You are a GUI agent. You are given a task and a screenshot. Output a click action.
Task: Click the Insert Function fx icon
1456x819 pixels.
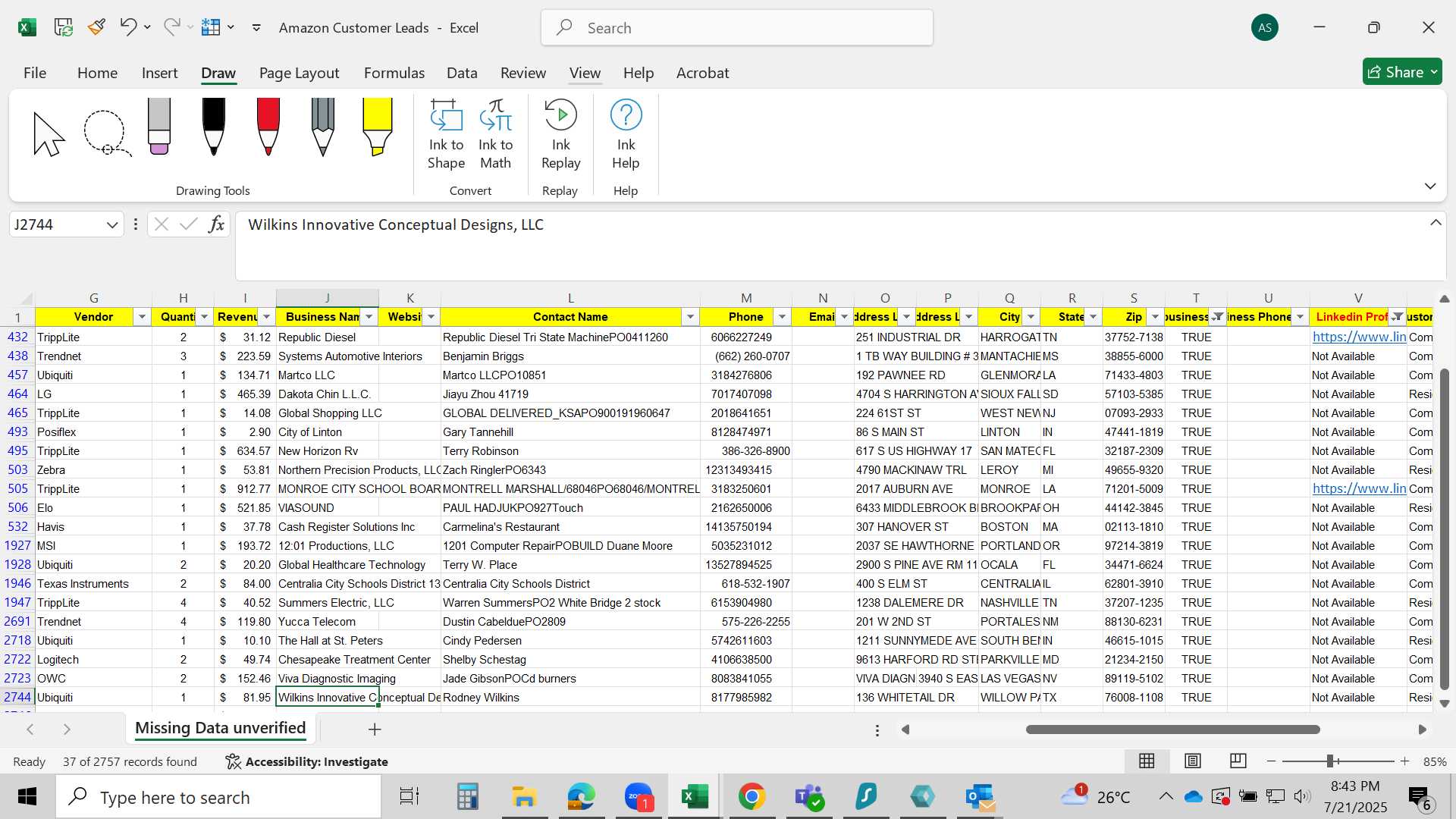[x=217, y=224]
